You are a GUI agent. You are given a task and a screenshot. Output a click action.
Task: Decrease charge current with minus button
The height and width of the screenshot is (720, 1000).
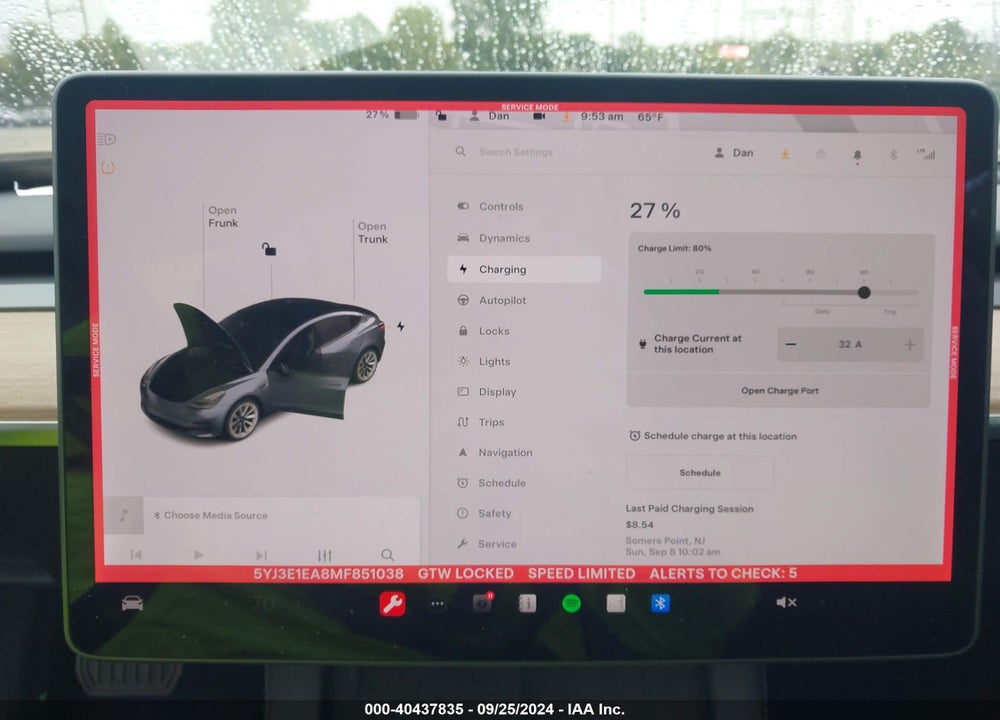[791, 344]
